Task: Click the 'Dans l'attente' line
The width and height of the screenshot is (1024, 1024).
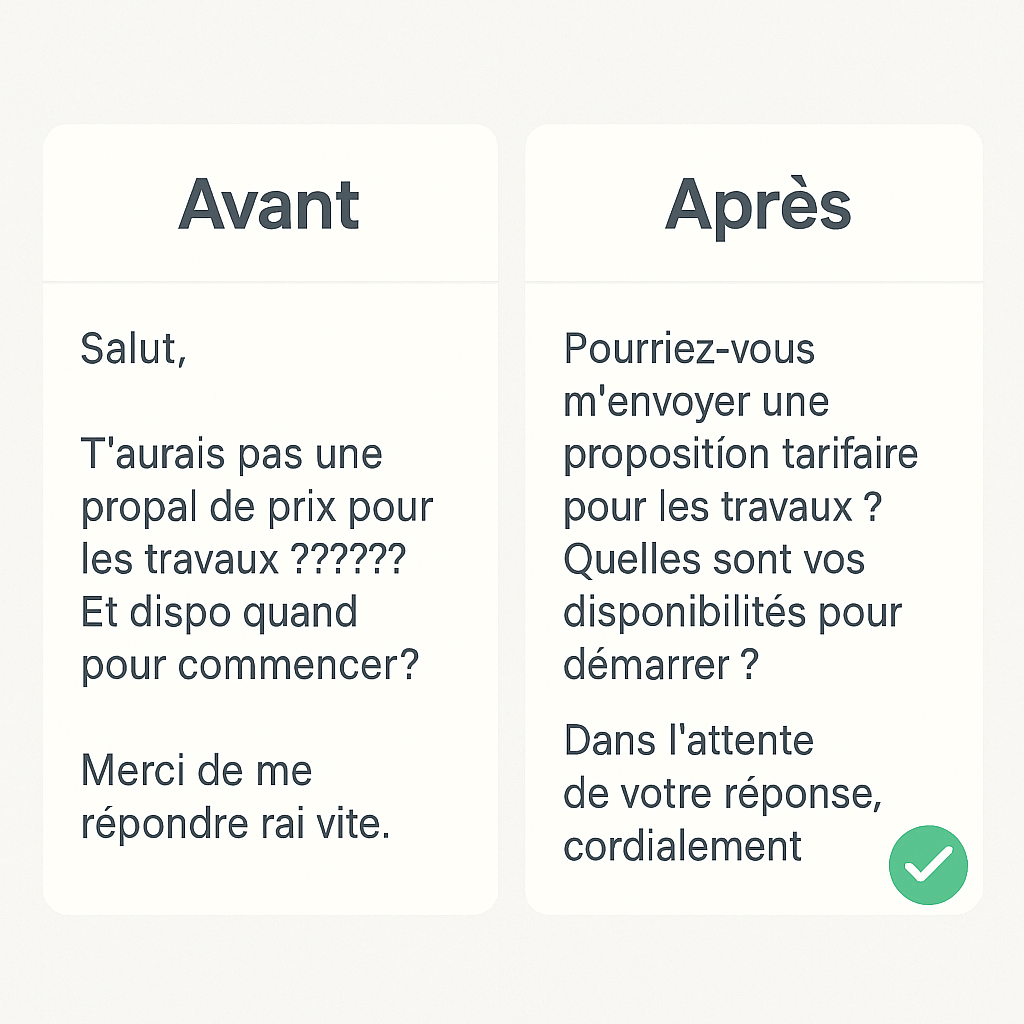Action: coord(689,741)
